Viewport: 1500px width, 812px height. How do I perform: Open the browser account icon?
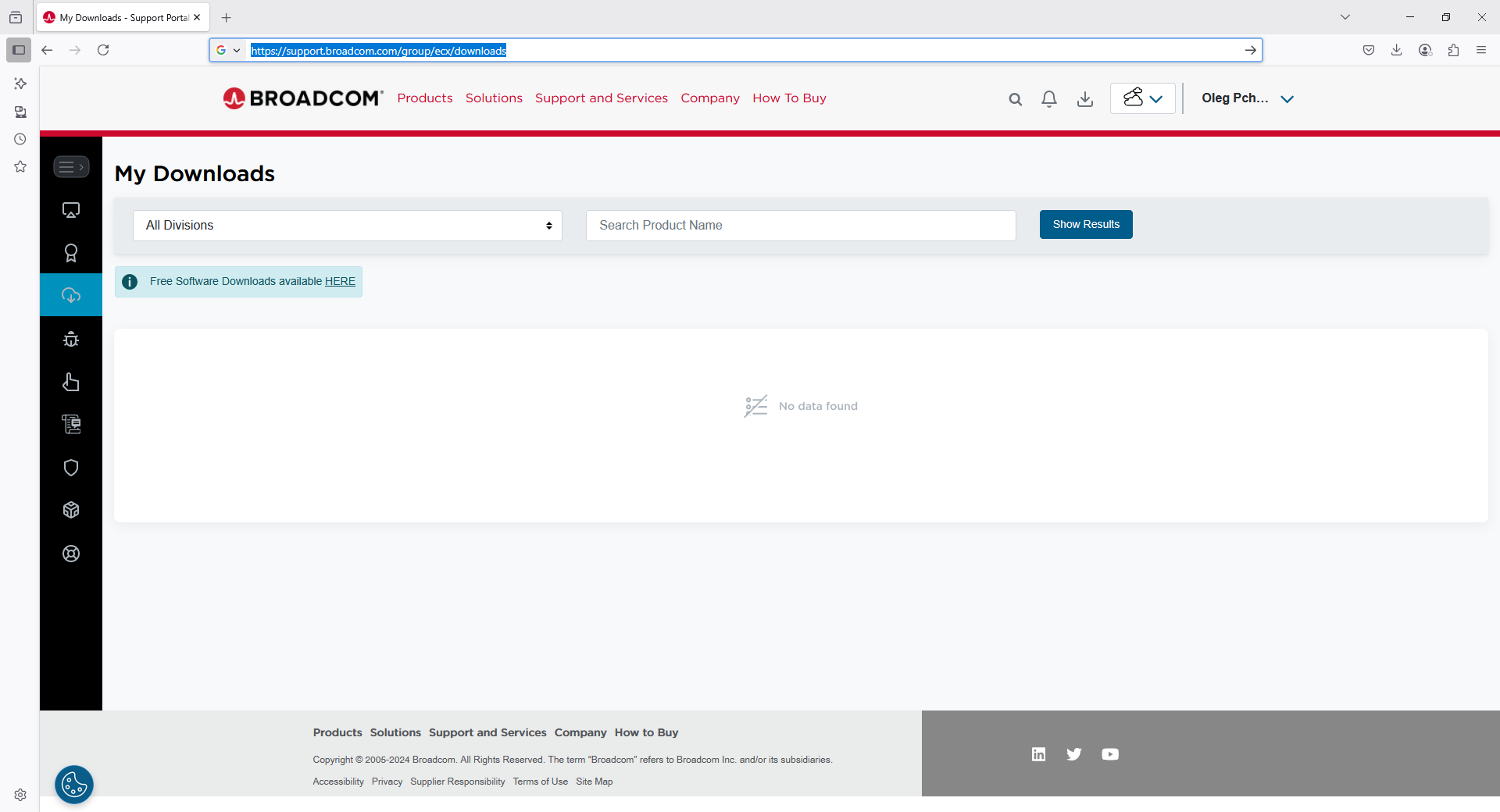pos(1425,50)
